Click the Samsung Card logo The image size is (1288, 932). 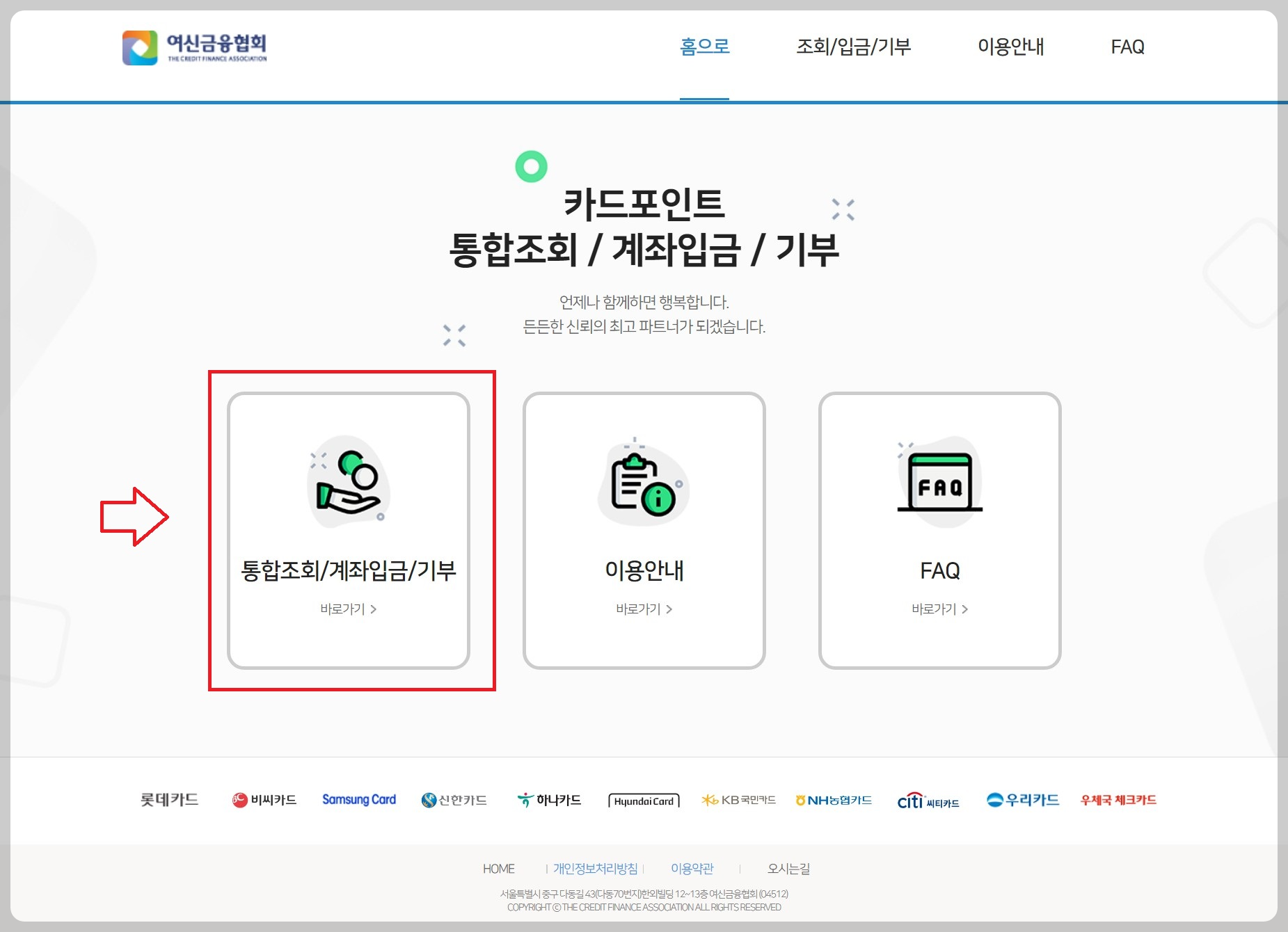(358, 799)
